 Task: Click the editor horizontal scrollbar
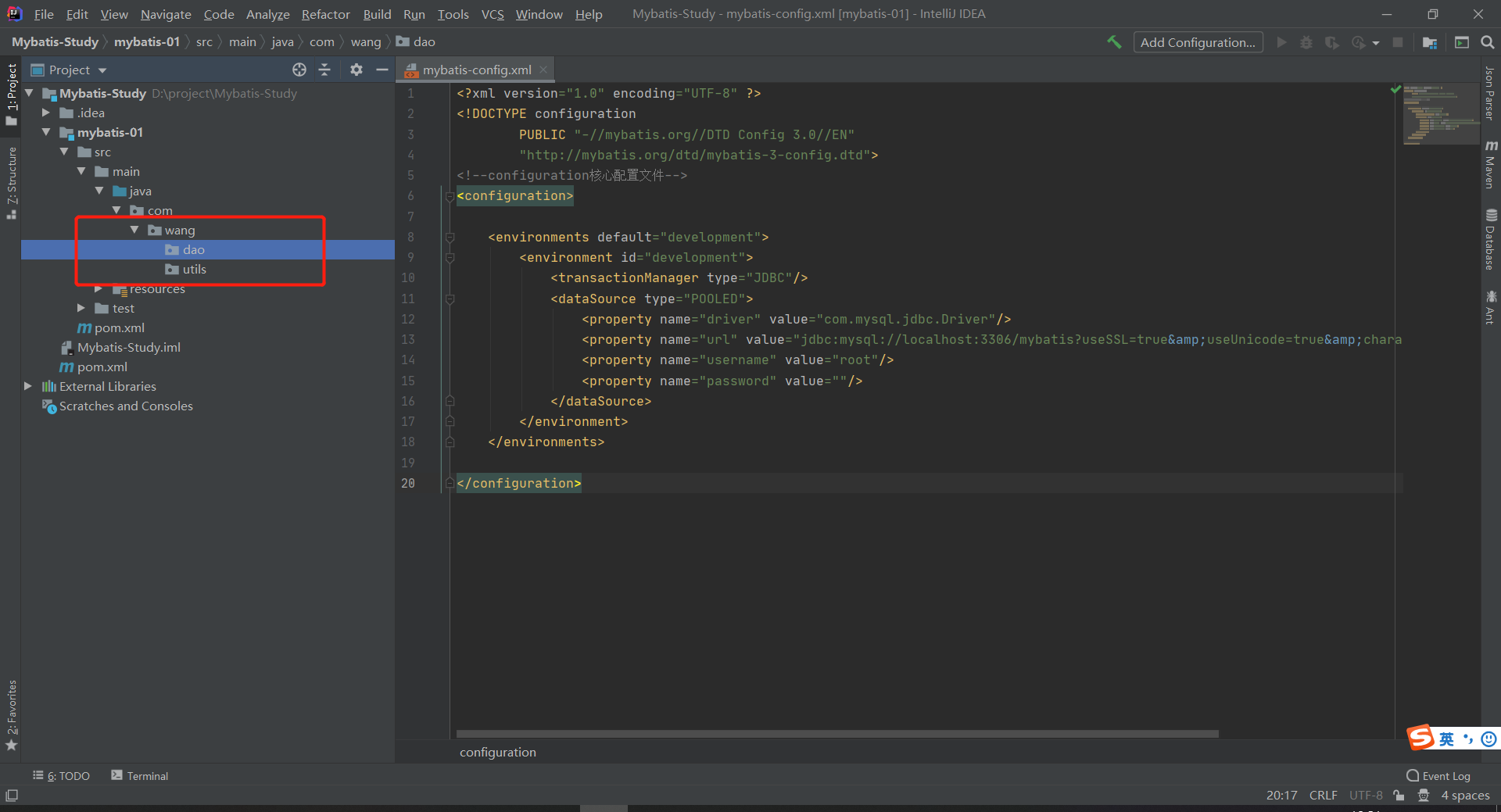pyautogui.click(x=837, y=734)
